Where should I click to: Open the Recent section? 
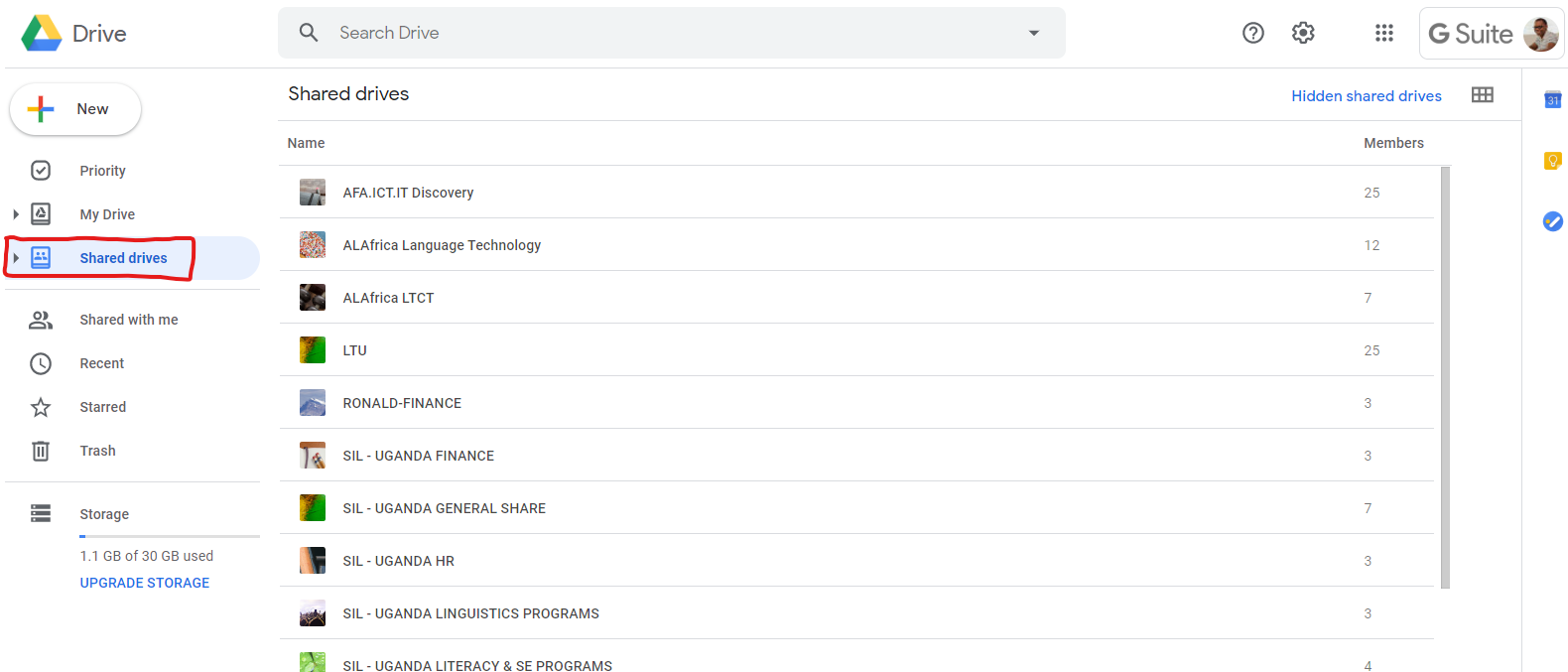(x=102, y=363)
